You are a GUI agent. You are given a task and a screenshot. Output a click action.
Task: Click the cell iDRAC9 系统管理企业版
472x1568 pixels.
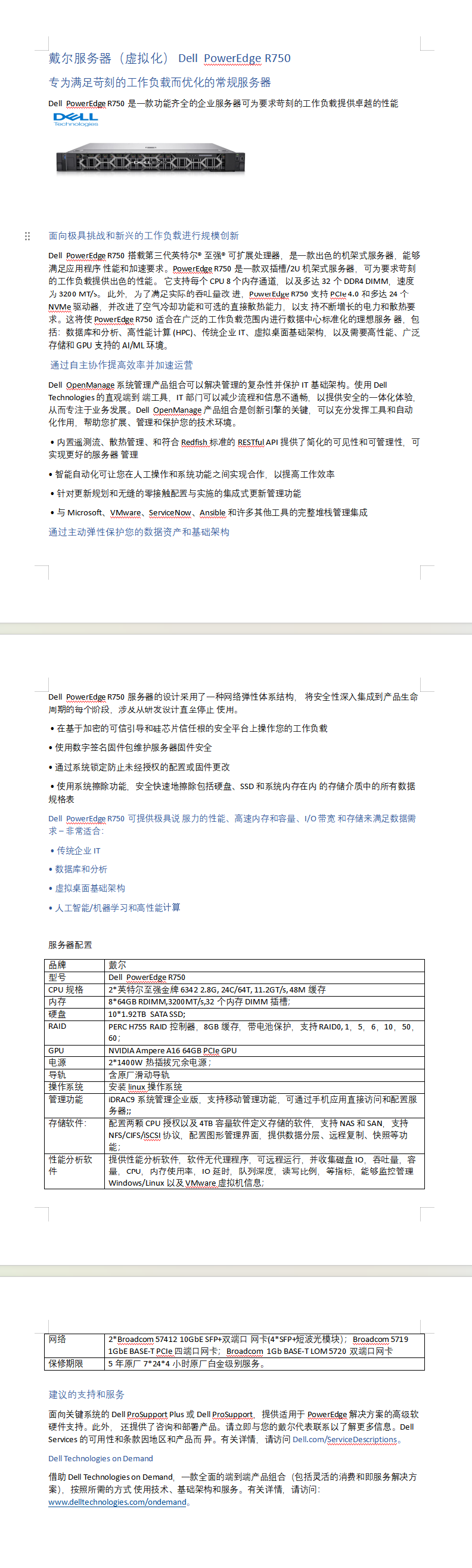click(264, 1105)
